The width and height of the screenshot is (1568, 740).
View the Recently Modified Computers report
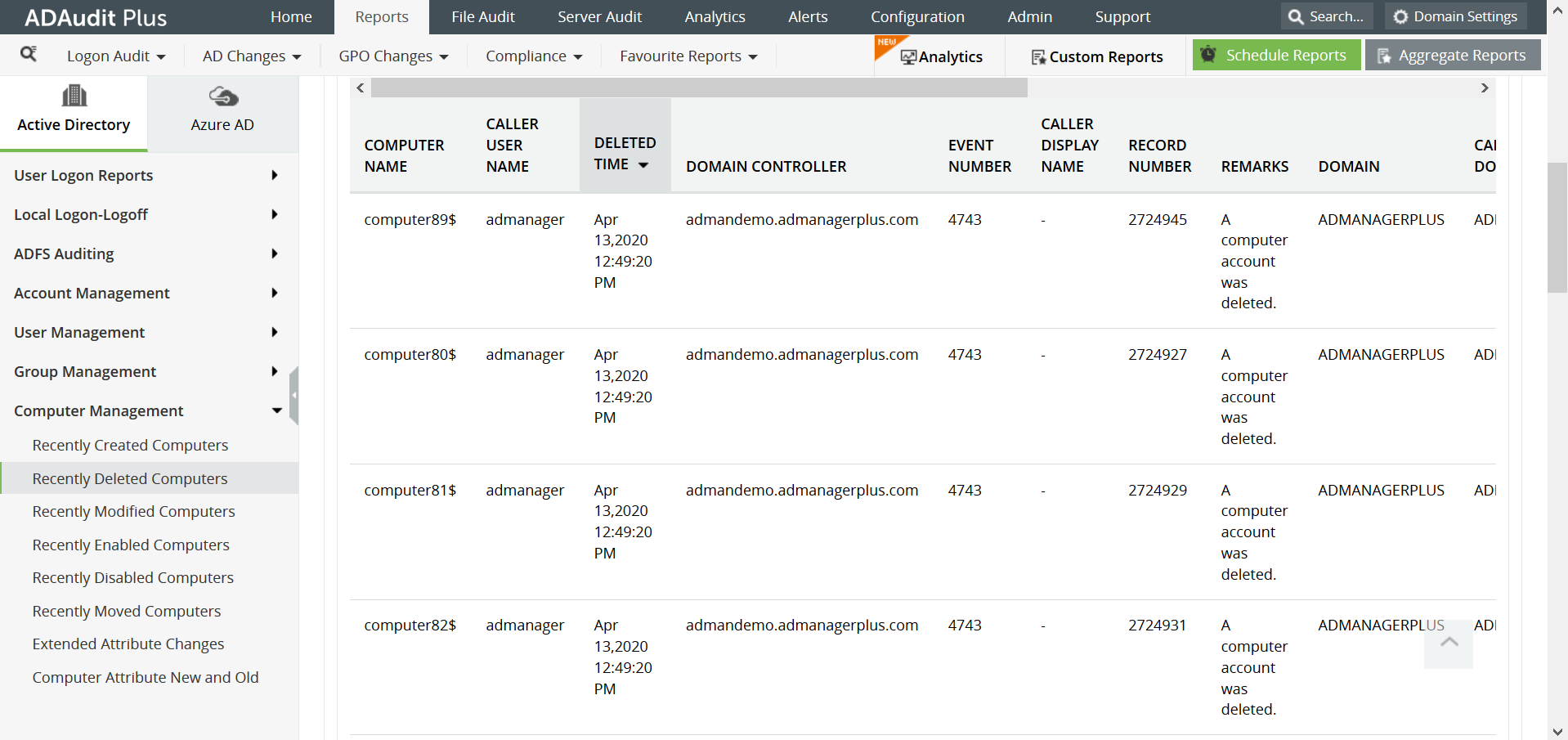coord(133,511)
